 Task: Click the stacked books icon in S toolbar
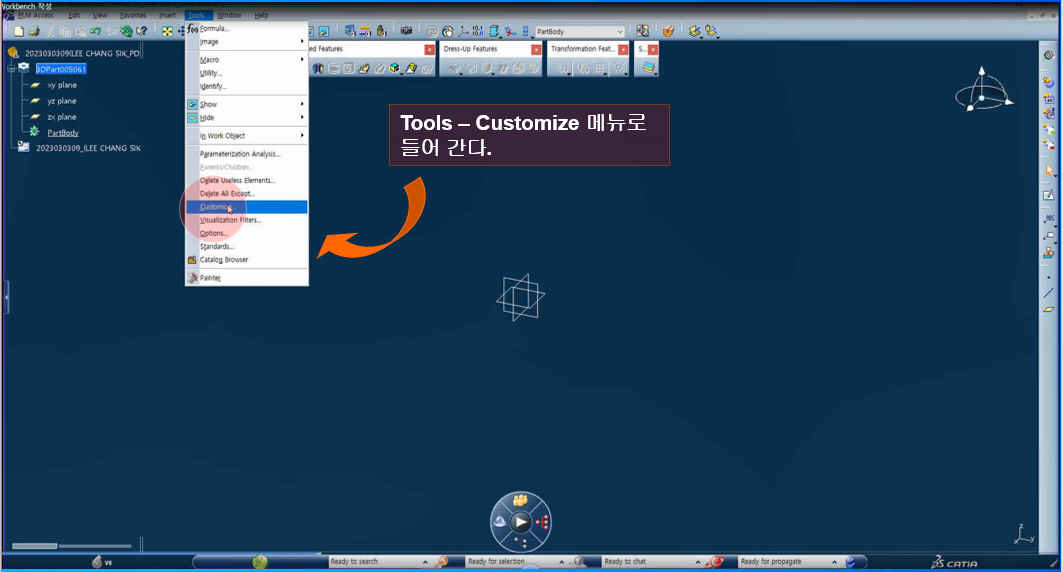tap(648, 68)
